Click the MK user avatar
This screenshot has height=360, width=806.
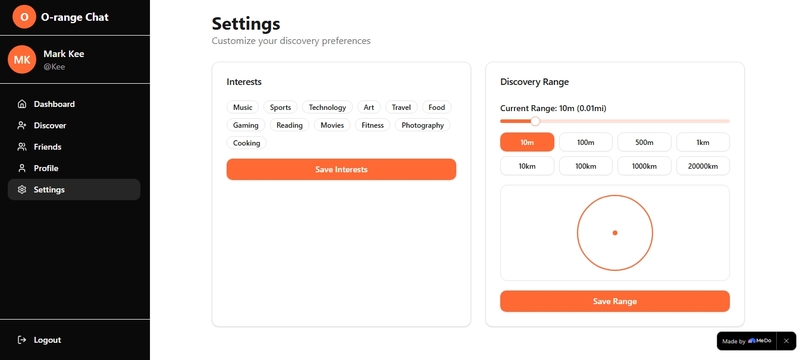click(x=22, y=60)
